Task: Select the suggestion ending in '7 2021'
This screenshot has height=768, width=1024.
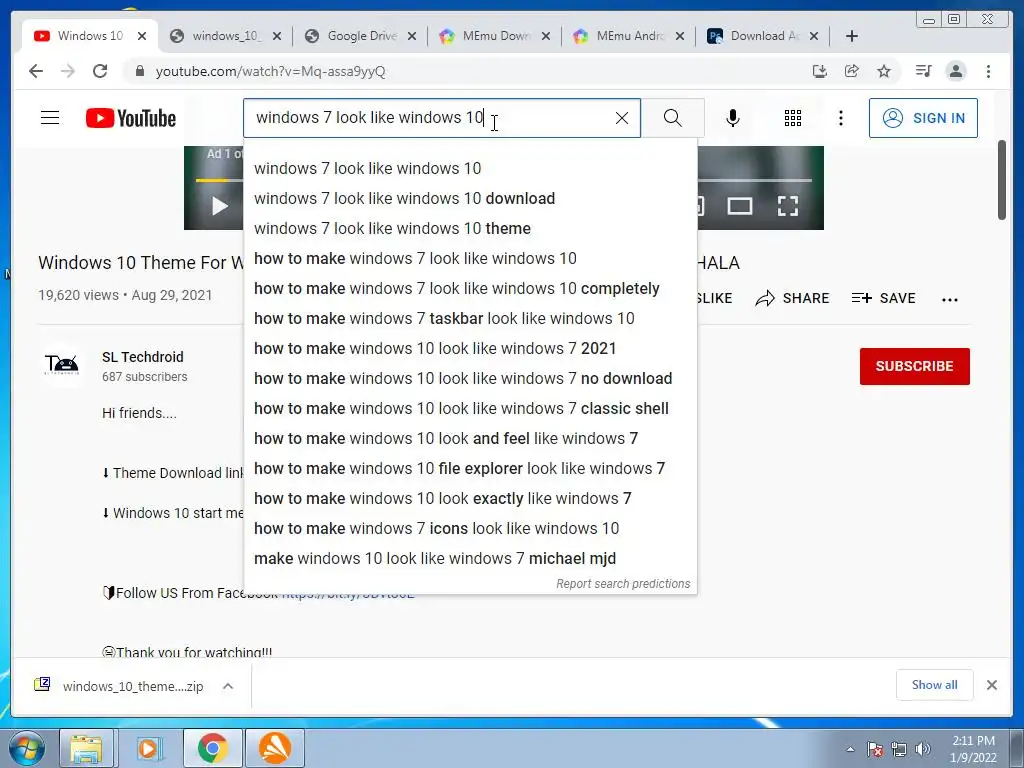Action: (470, 349)
